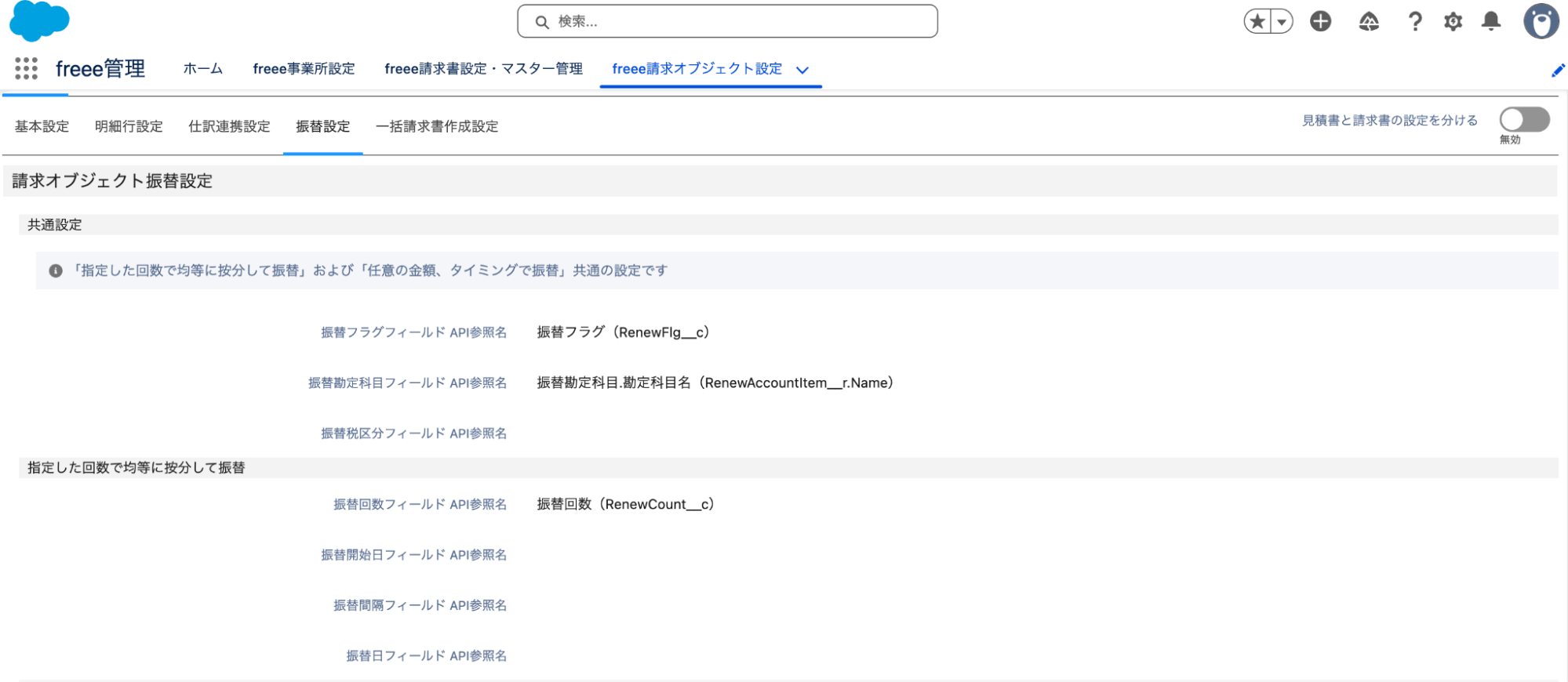
Task: Open the help question mark icon
Action: coord(1415,21)
